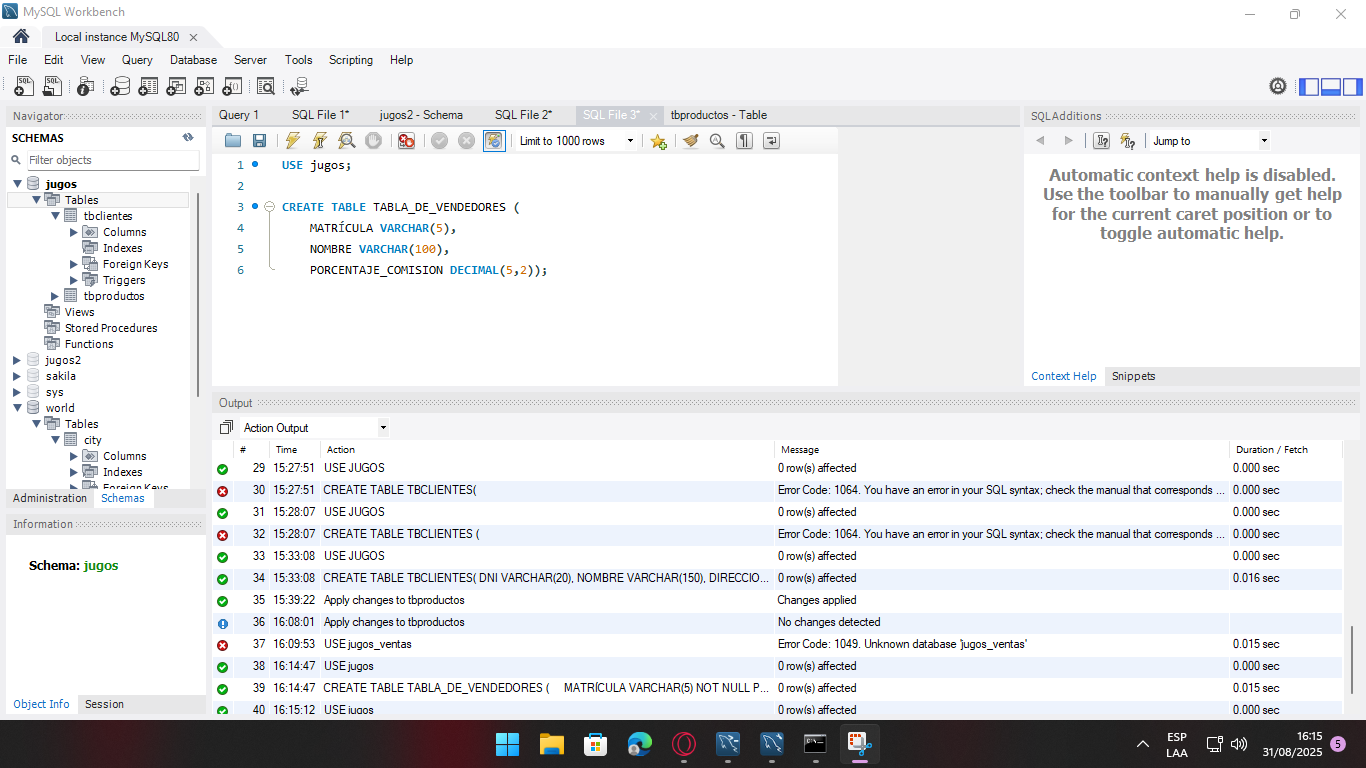This screenshot has height=768, width=1366.
Task: Create a new stored procedure icon
Action: click(204, 87)
